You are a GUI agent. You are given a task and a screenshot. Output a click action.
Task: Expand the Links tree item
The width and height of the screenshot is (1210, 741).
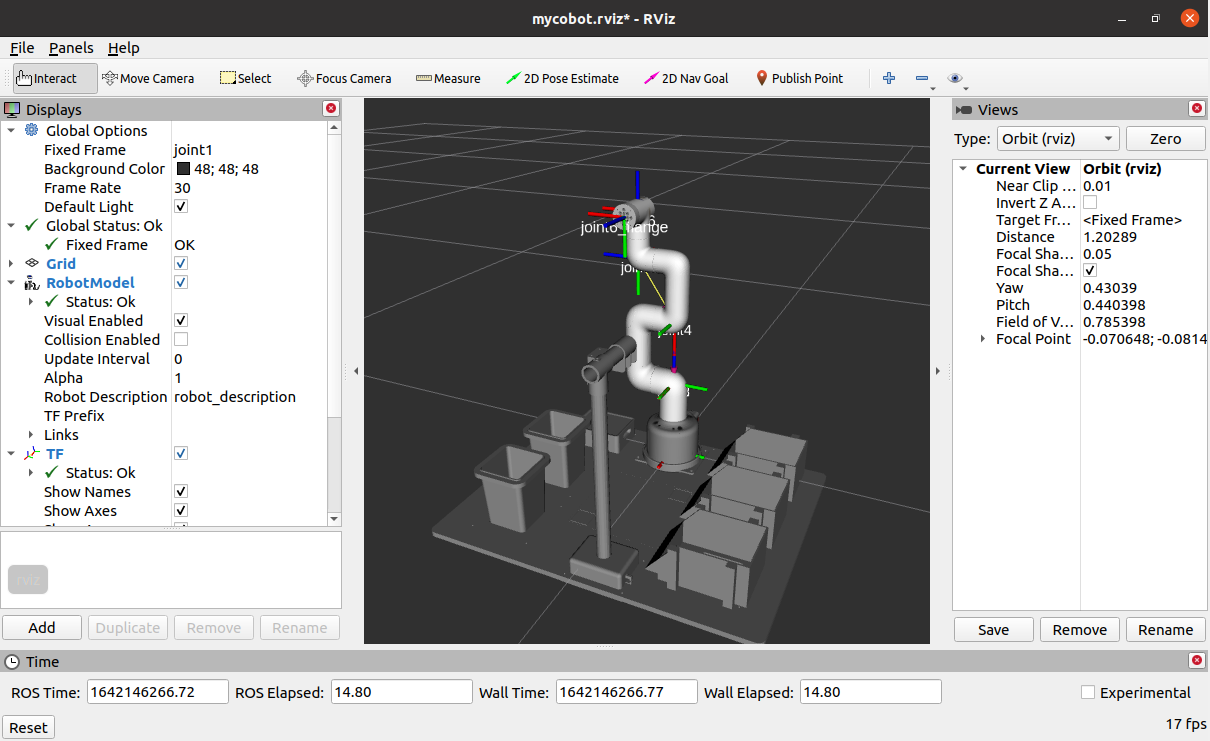coord(32,435)
